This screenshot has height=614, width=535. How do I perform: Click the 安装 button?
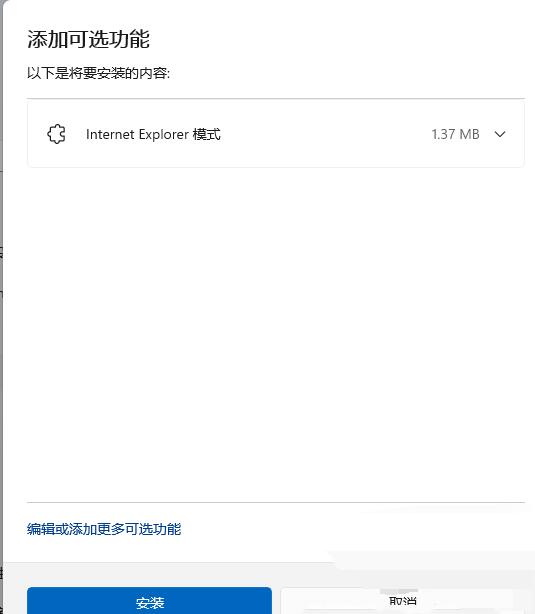click(x=149, y=601)
